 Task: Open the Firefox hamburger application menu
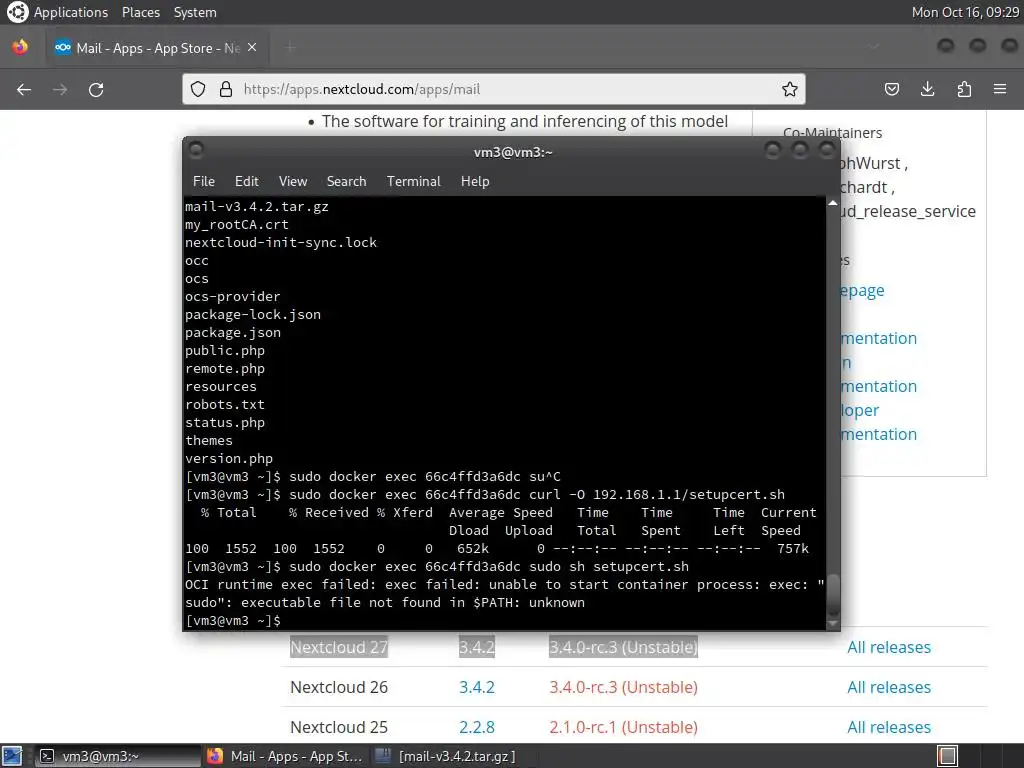(1000, 89)
